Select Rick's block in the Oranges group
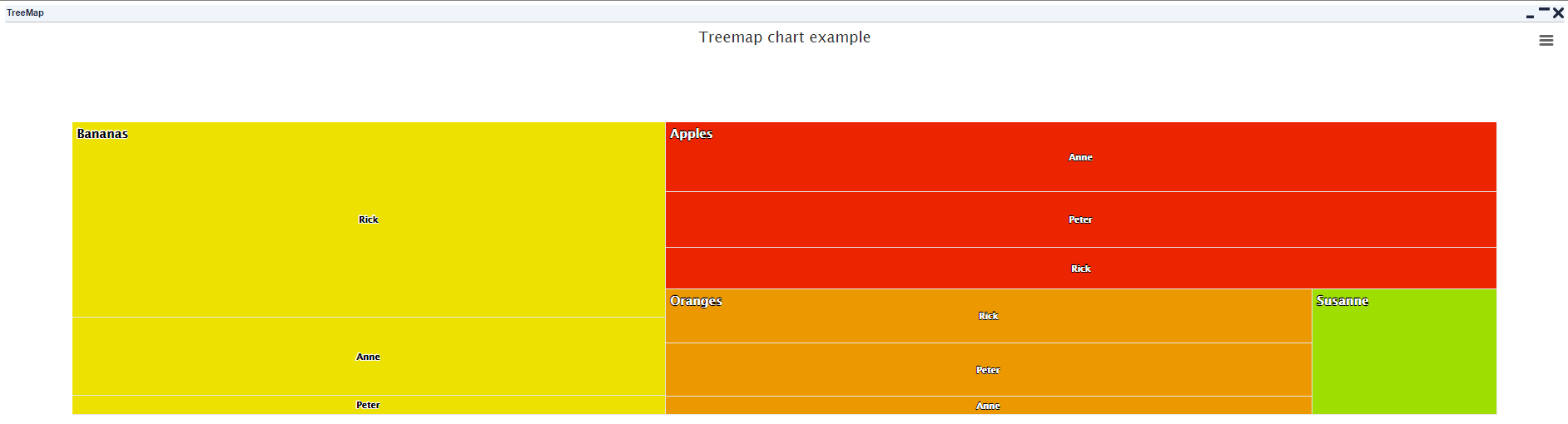Screen dimensions: 1568x424 (x=988, y=316)
